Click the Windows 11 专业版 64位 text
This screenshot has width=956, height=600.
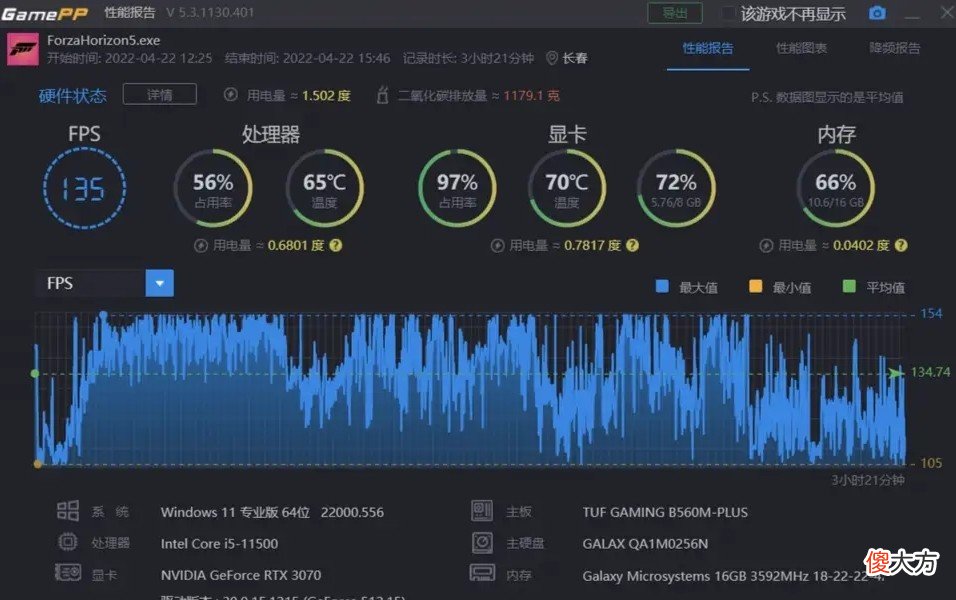235,512
